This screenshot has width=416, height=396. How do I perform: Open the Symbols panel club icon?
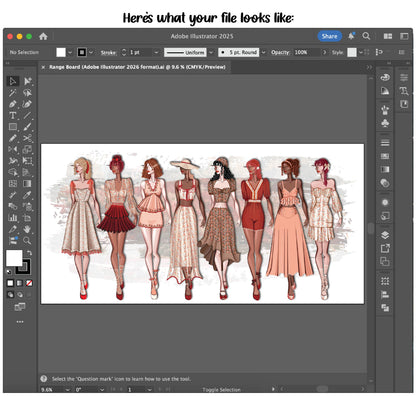pyautogui.click(x=385, y=123)
